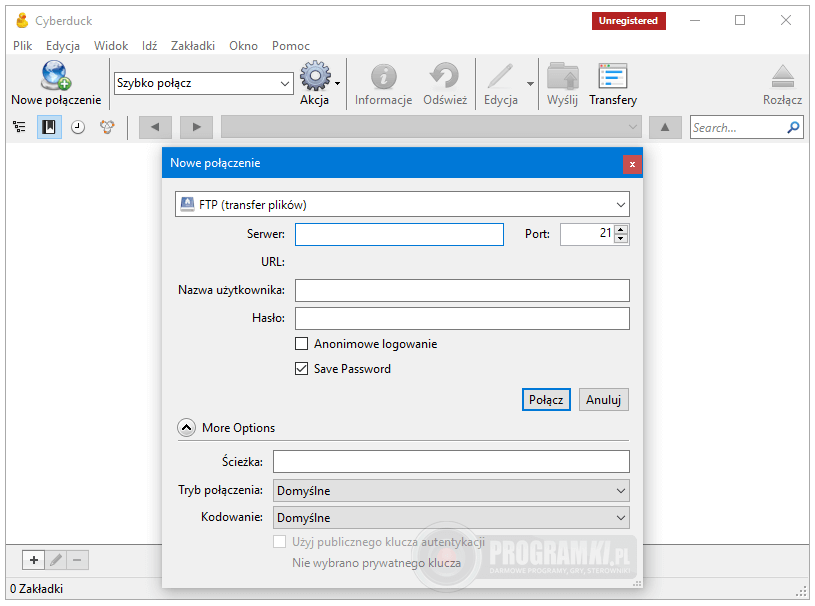Click the Nie wybrano prywatnego klucza text
The image size is (815, 606).
click(x=376, y=563)
